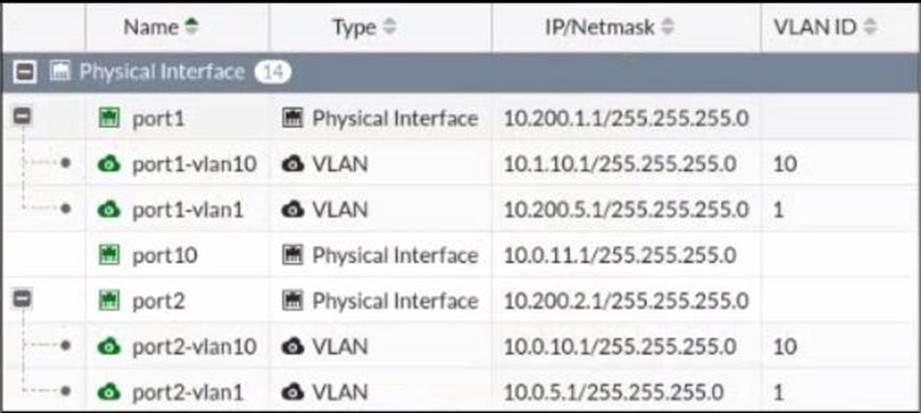Click the Physical Interface count badge 14
The height and width of the screenshot is (413, 921).
272,72
